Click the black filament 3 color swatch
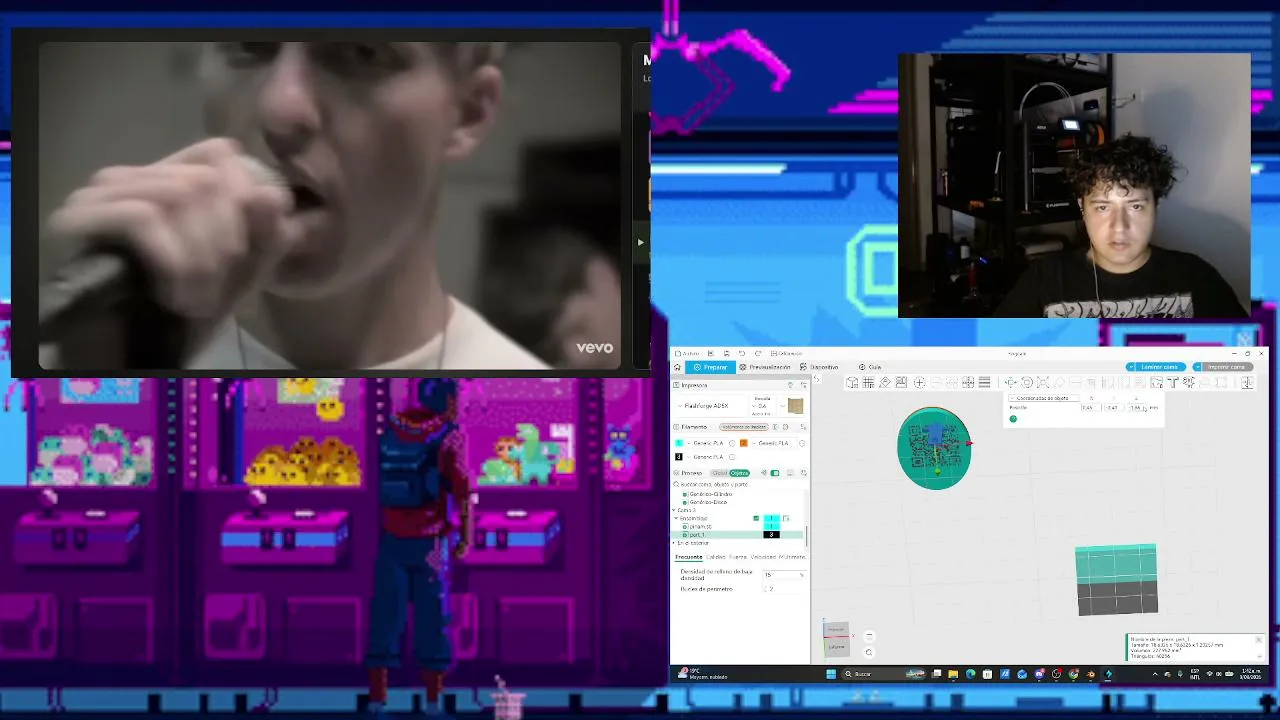 pyautogui.click(x=679, y=457)
